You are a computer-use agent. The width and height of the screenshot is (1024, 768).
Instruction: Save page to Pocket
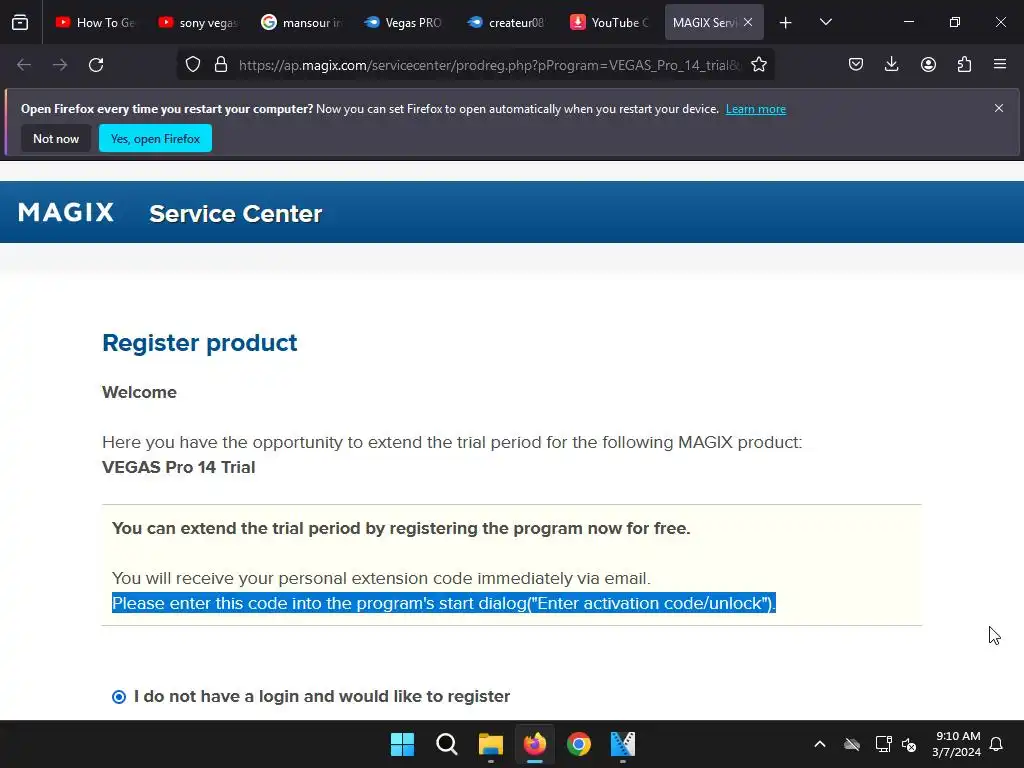(x=856, y=64)
